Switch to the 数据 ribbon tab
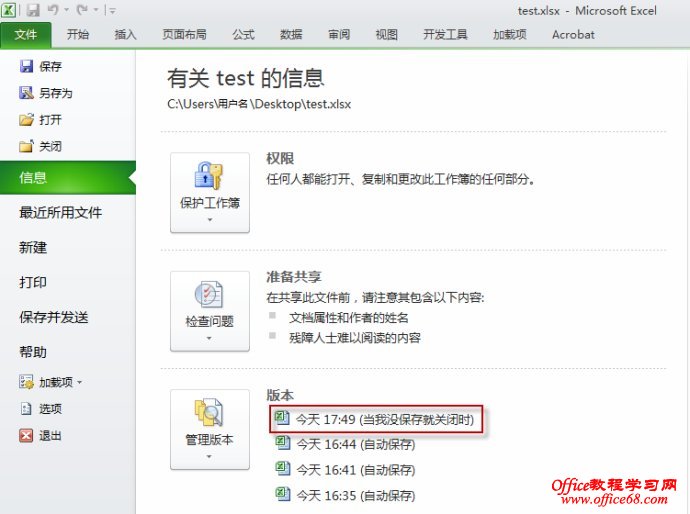 coord(291,35)
